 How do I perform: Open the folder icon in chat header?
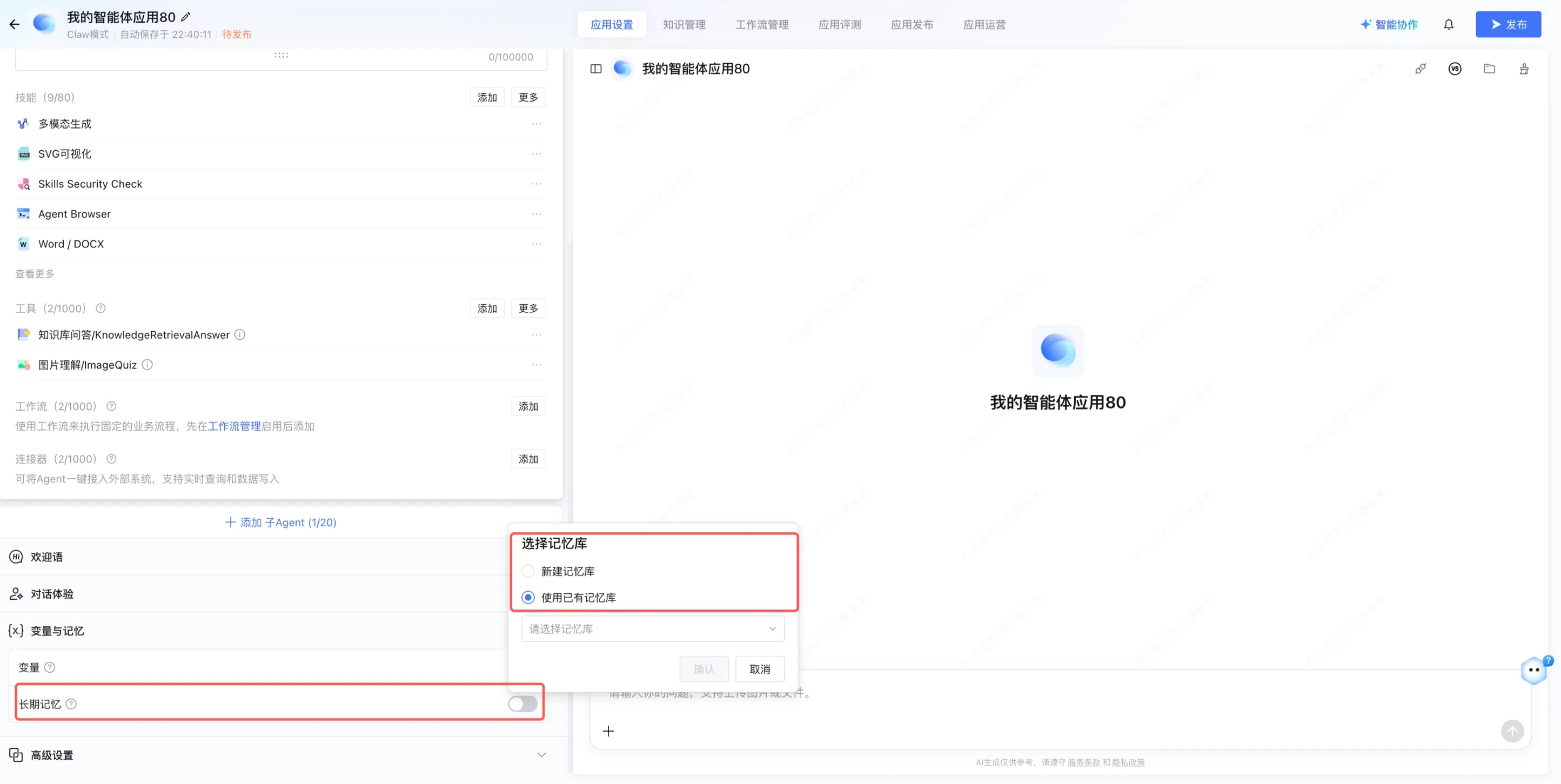point(1490,69)
